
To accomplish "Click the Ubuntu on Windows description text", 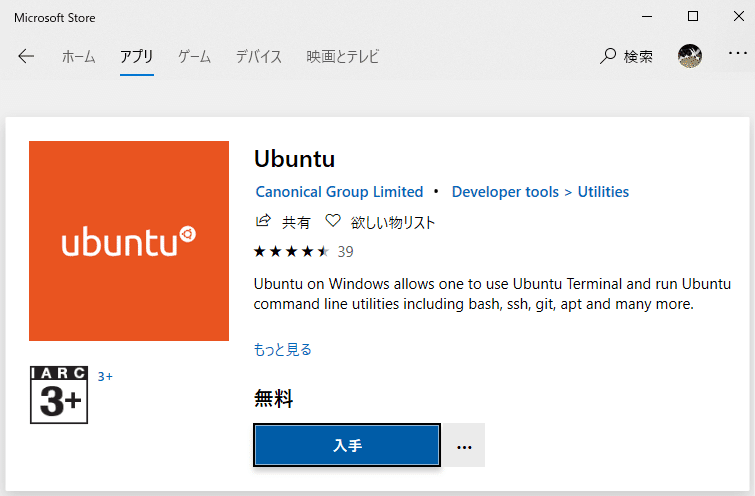I will [x=492, y=294].
